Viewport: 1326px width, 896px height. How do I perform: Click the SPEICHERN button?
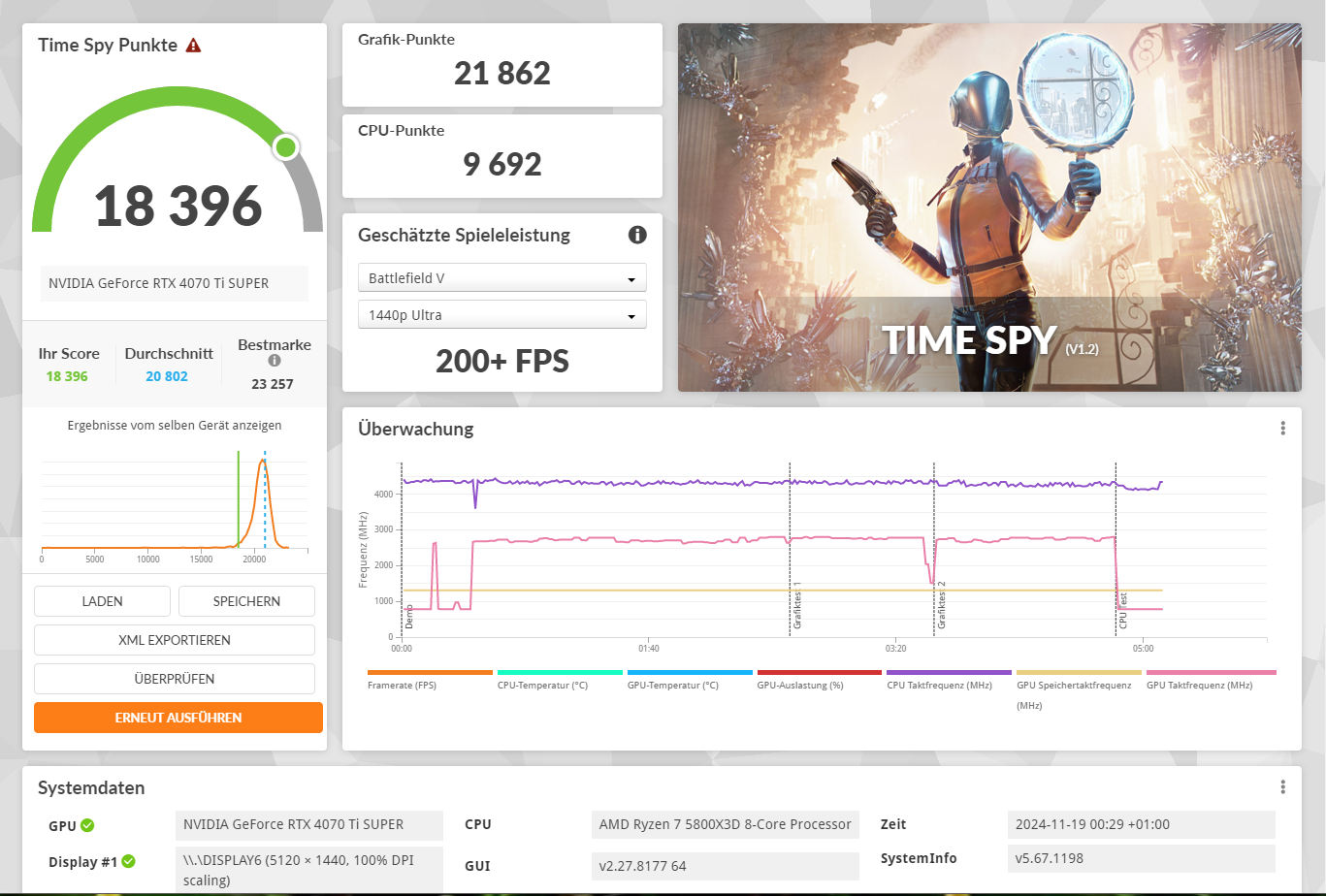[246, 601]
